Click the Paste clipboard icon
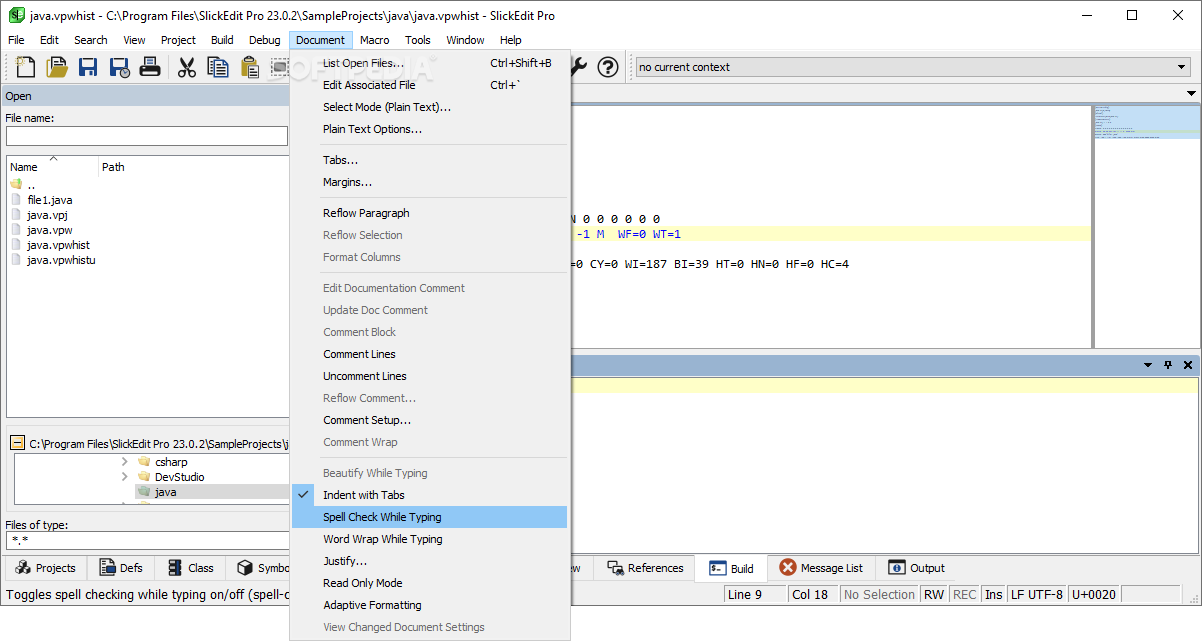 (249, 67)
